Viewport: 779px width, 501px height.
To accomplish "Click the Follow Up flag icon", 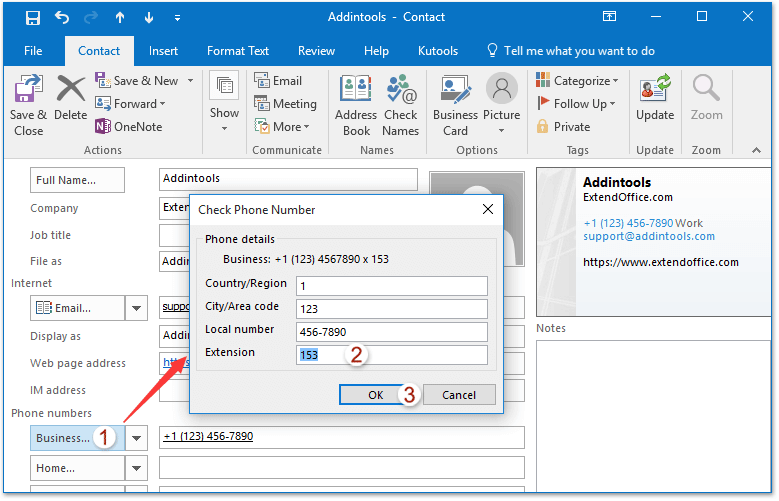I will point(543,103).
